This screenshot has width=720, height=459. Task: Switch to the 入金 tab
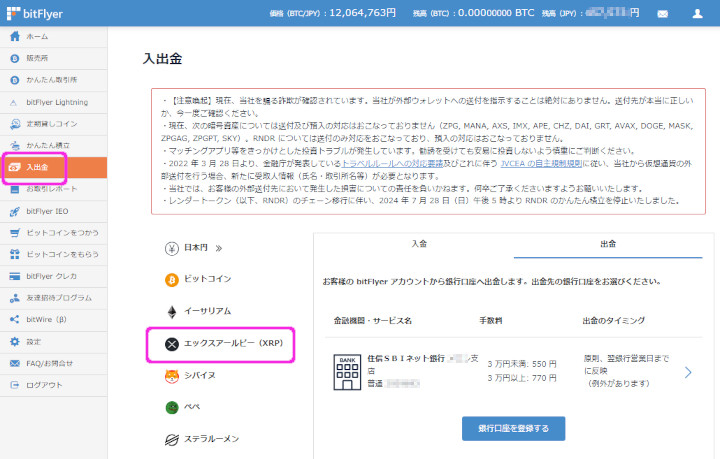[x=417, y=244]
